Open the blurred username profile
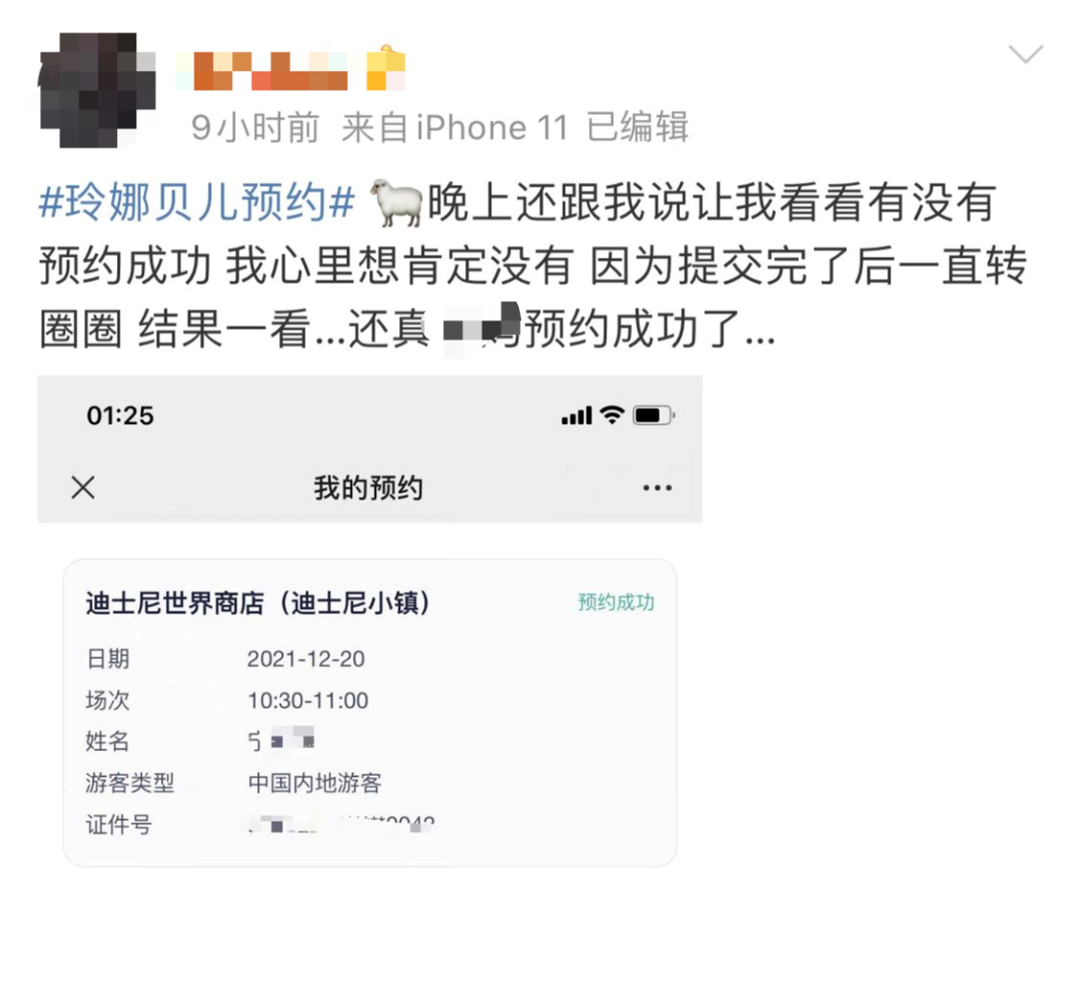1080x986 pixels. click(x=290, y=70)
